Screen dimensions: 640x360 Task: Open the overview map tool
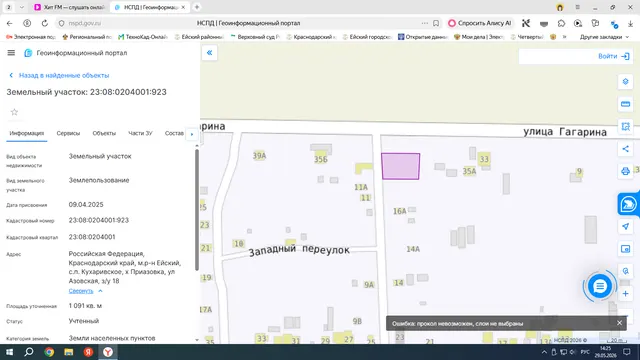point(625,249)
